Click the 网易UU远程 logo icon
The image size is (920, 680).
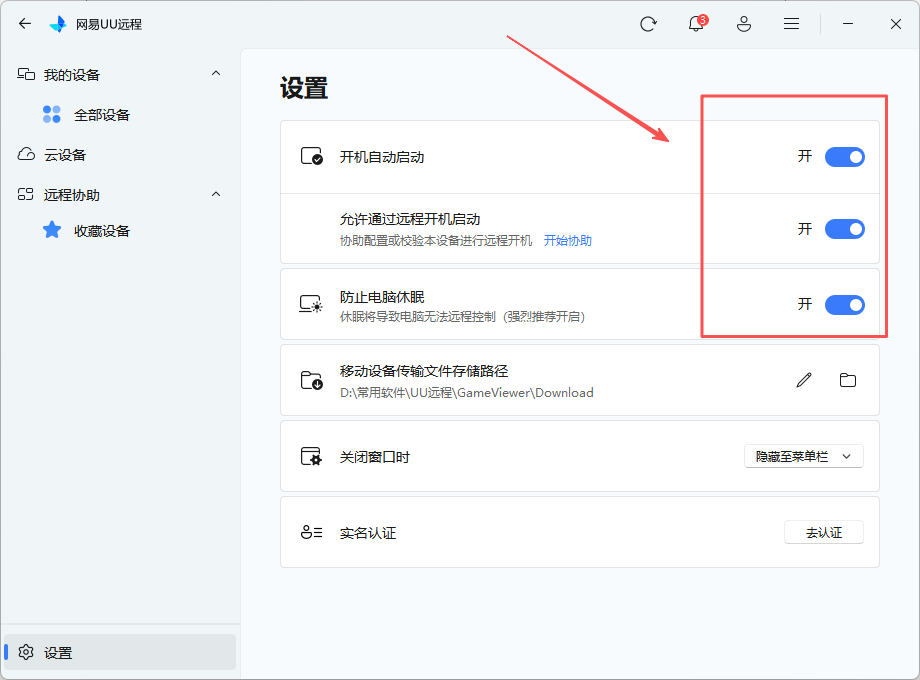pyautogui.click(x=58, y=24)
